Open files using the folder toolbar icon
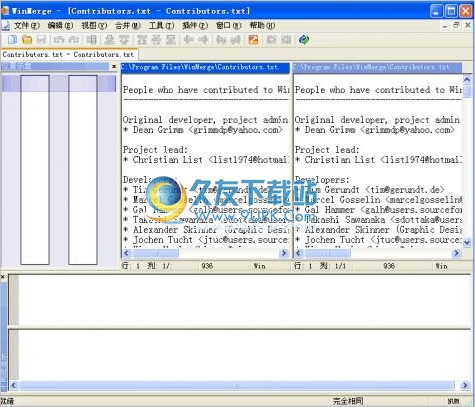 (27, 40)
